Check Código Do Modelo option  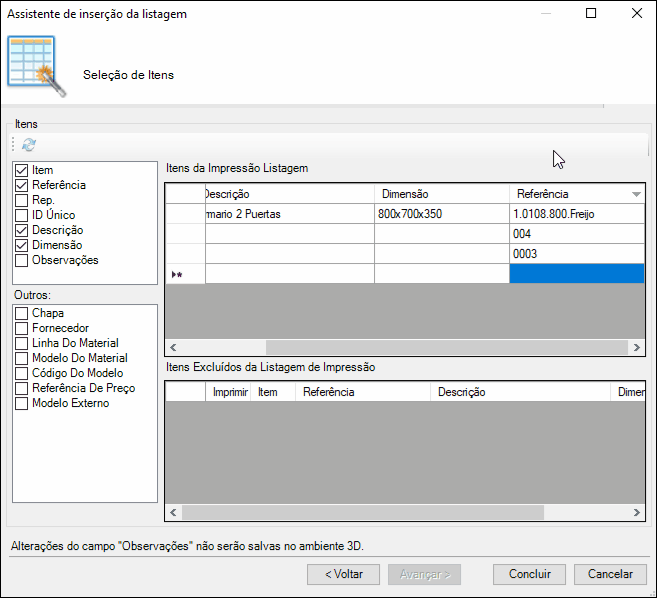pos(21,373)
